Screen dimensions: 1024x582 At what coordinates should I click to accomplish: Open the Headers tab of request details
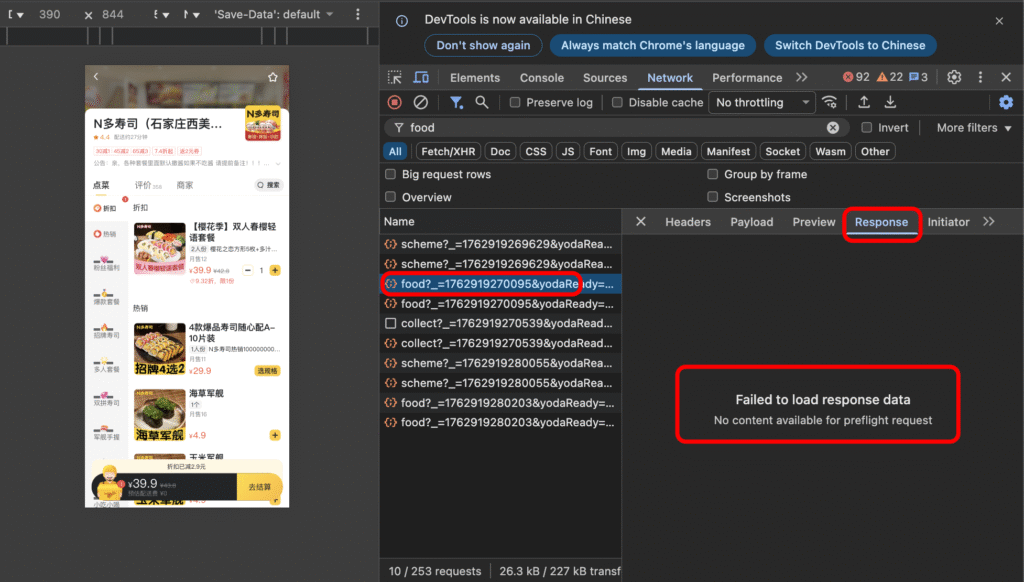pos(687,222)
